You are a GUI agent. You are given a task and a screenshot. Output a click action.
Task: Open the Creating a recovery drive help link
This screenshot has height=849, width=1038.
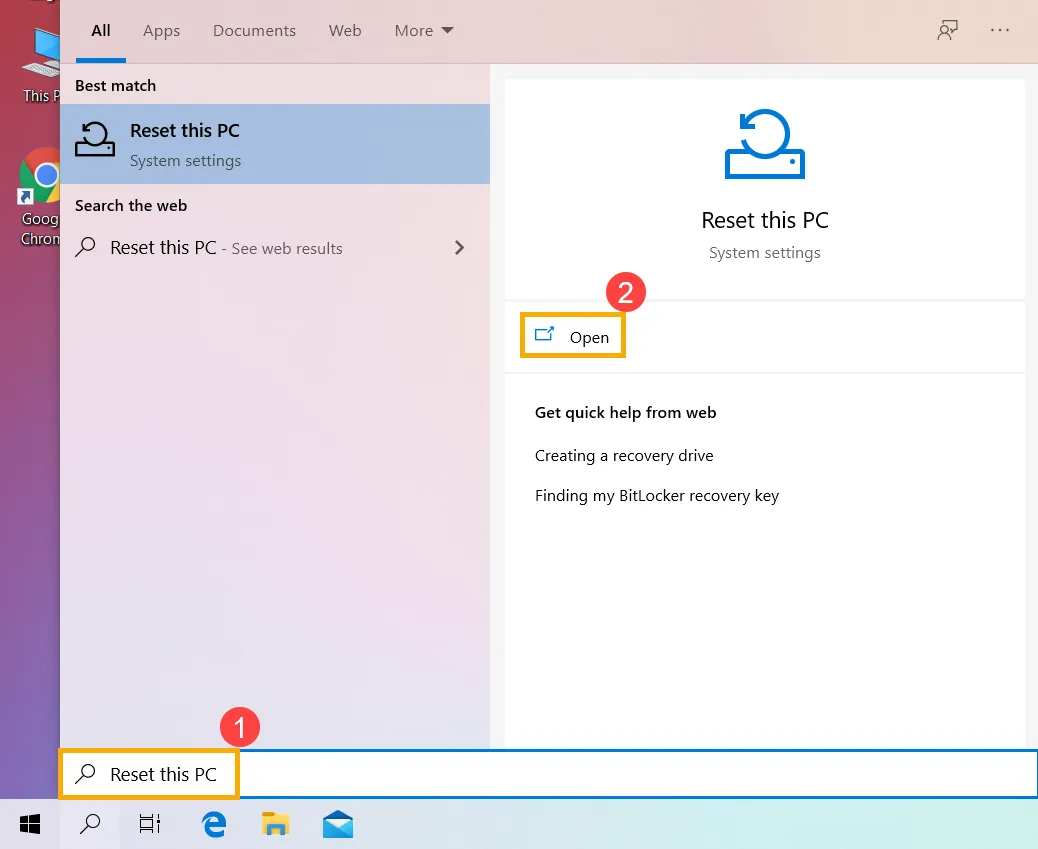[624, 455]
